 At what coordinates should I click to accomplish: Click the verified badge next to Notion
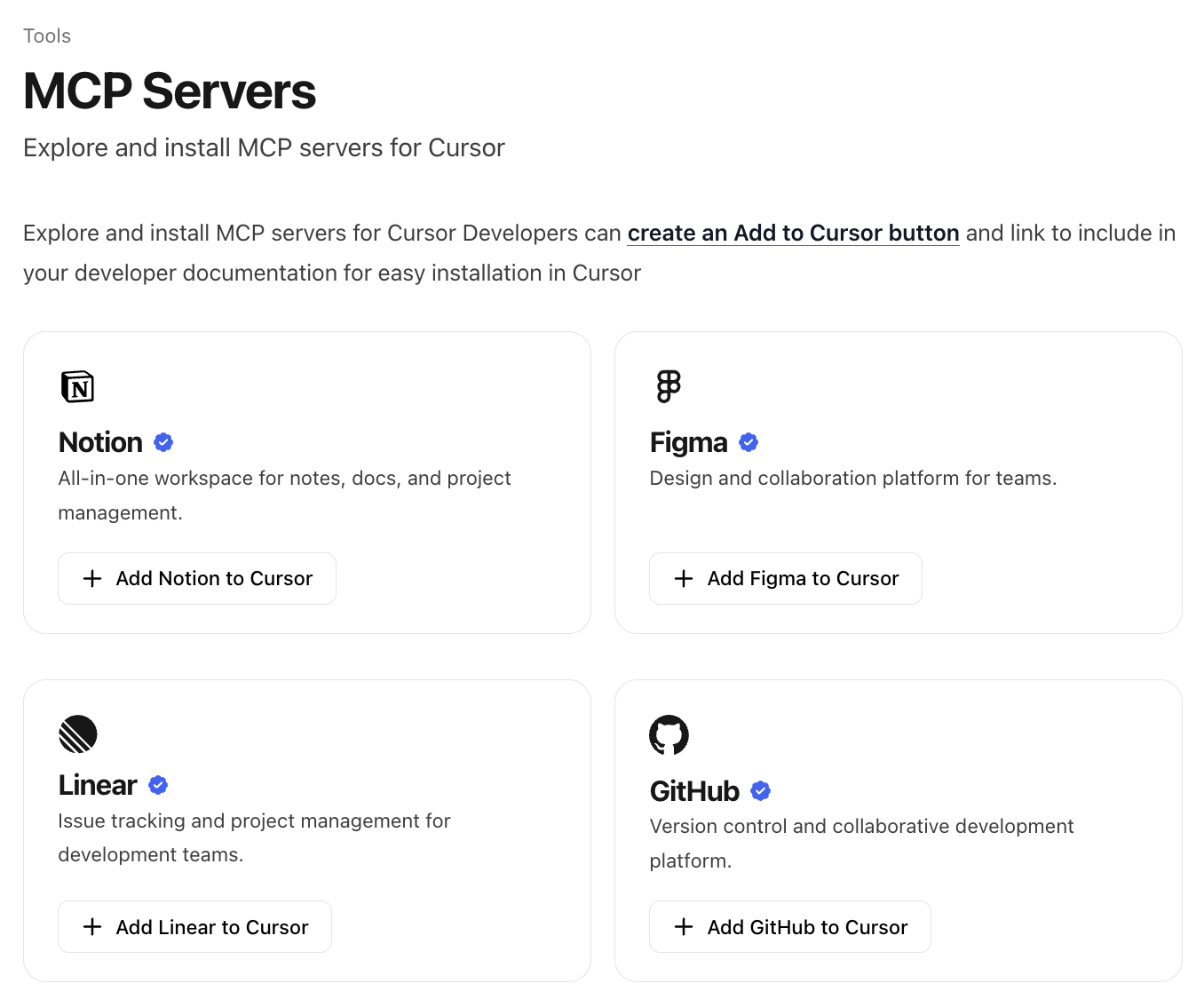(x=163, y=442)
